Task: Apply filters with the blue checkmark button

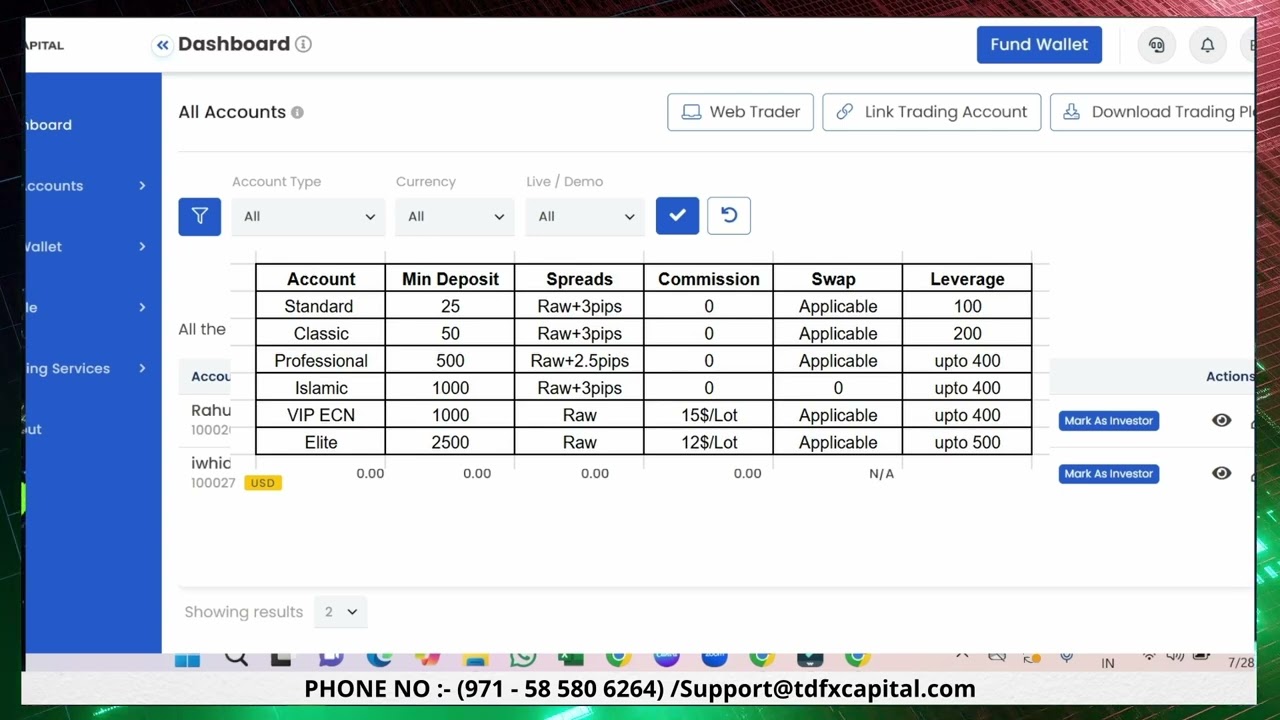Action: [677, 215]
